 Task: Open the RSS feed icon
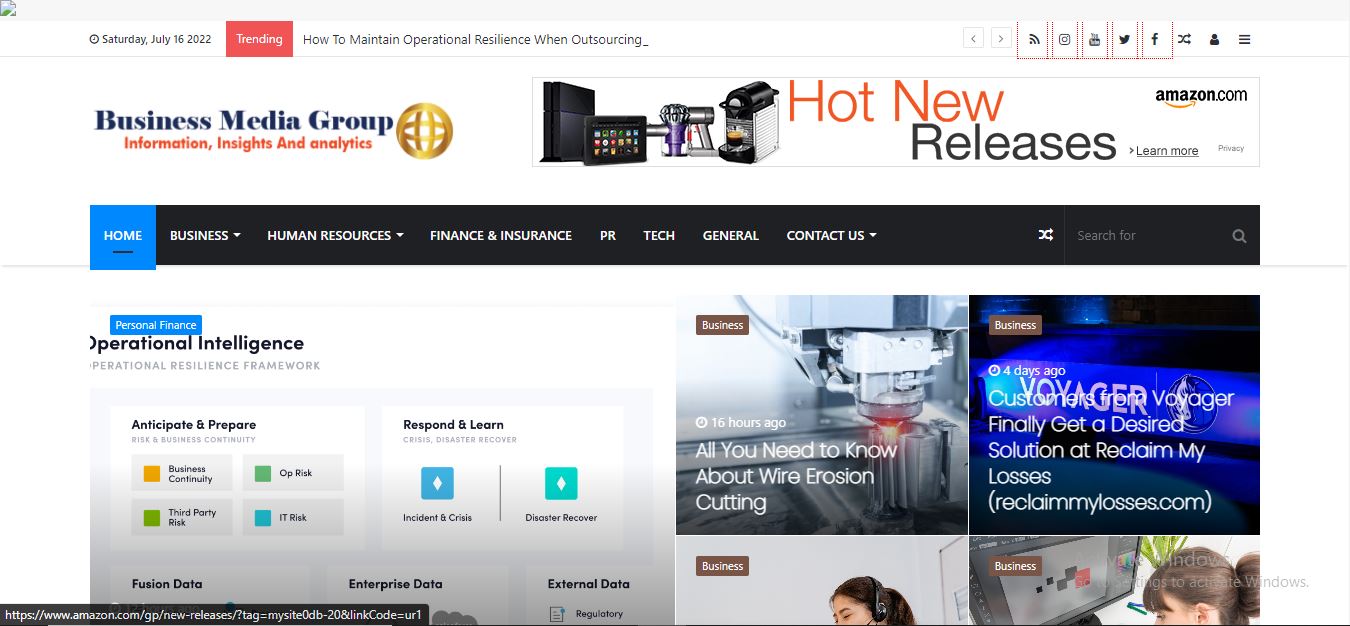[x=1034, y=40]
